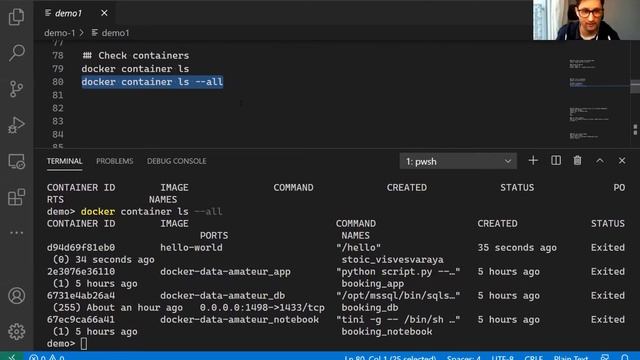Click booking_db container name

coord(370,308)
